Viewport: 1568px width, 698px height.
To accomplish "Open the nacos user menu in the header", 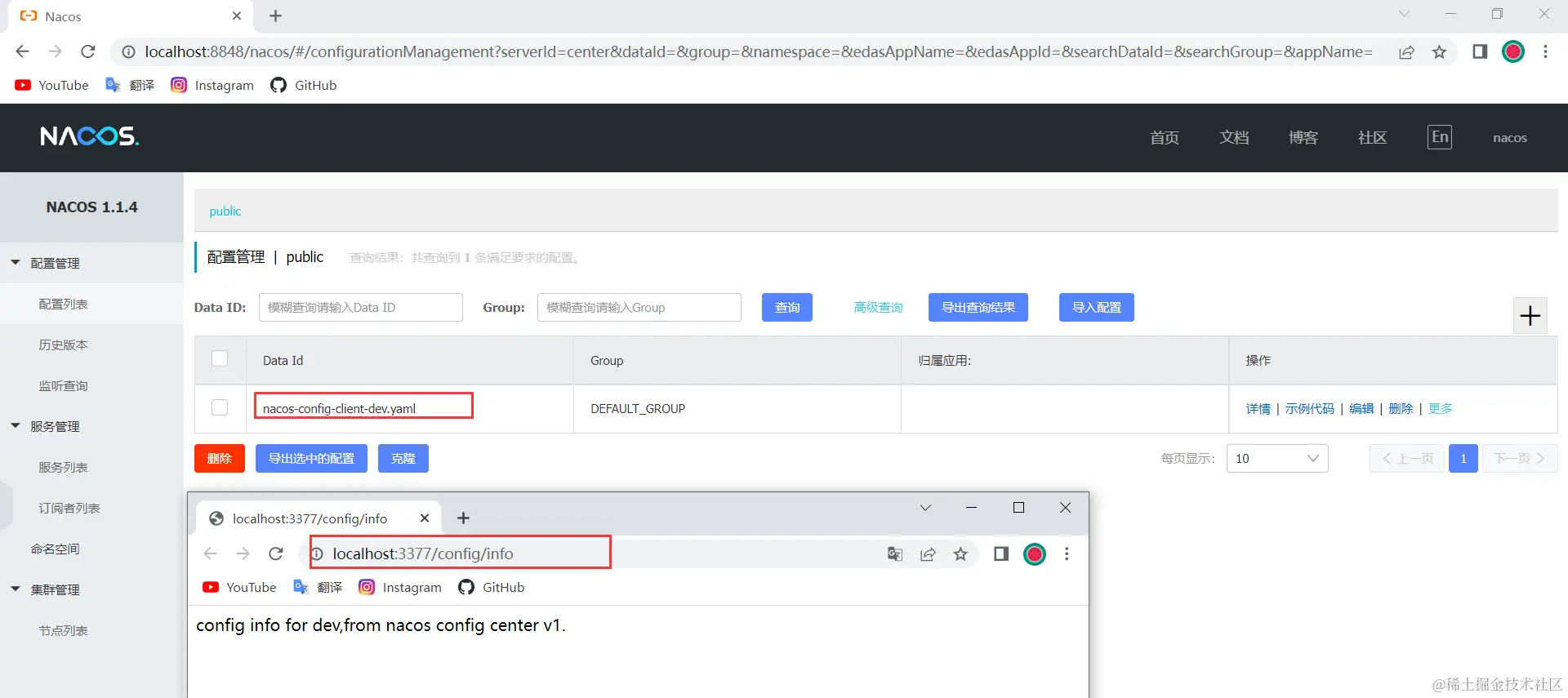I will (x=1510, y=138).
